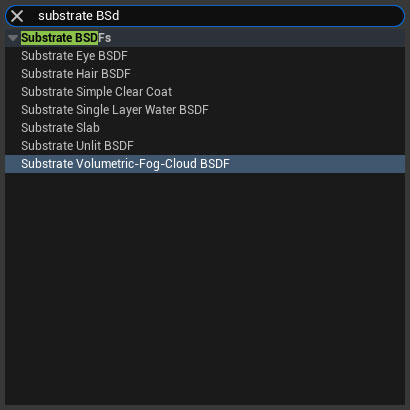
Task: Choose the Eye BSDF result under Substrate BSDFs
Action: click(205, 56)
